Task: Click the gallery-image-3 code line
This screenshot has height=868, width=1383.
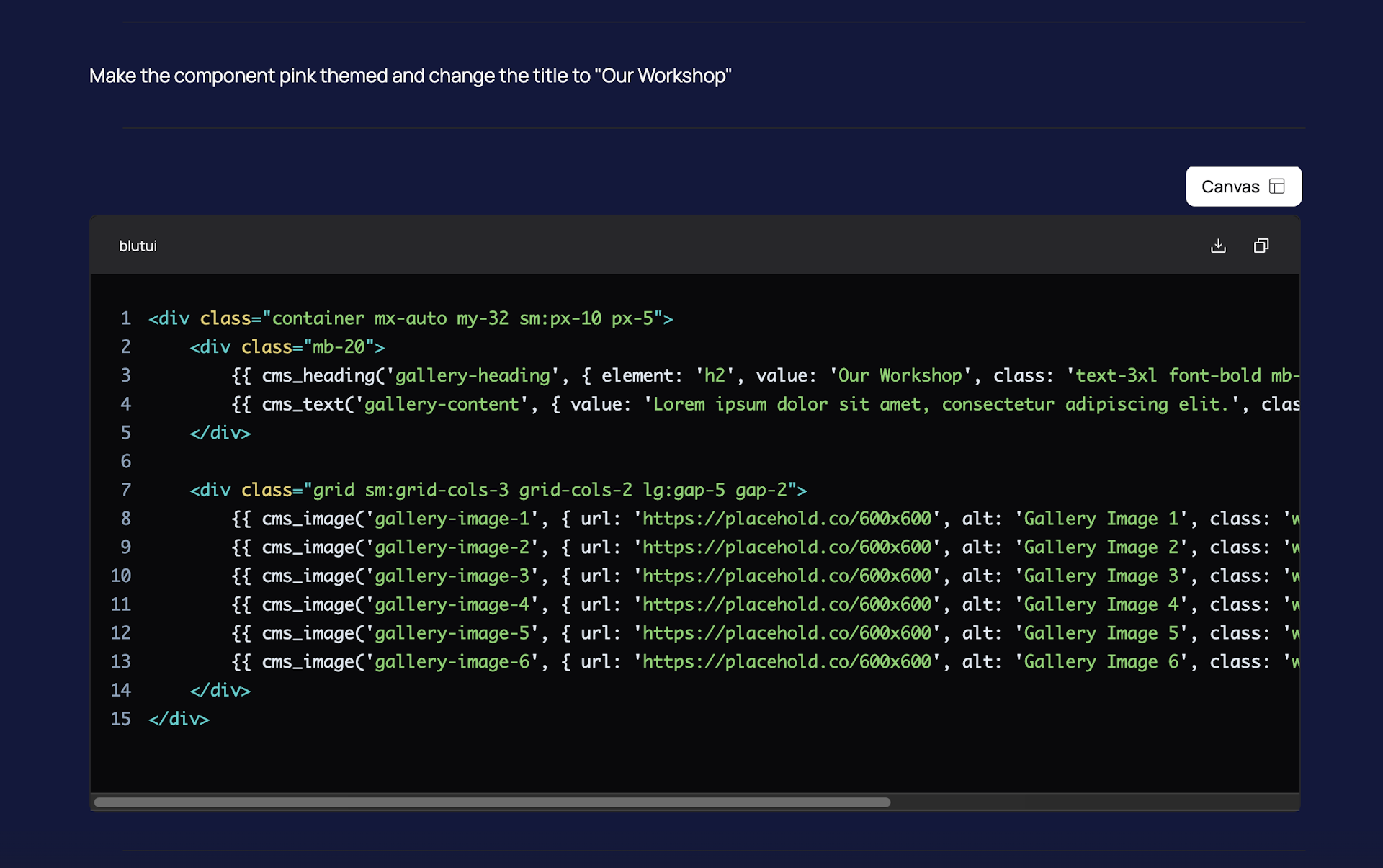Action: pos(765,576)
